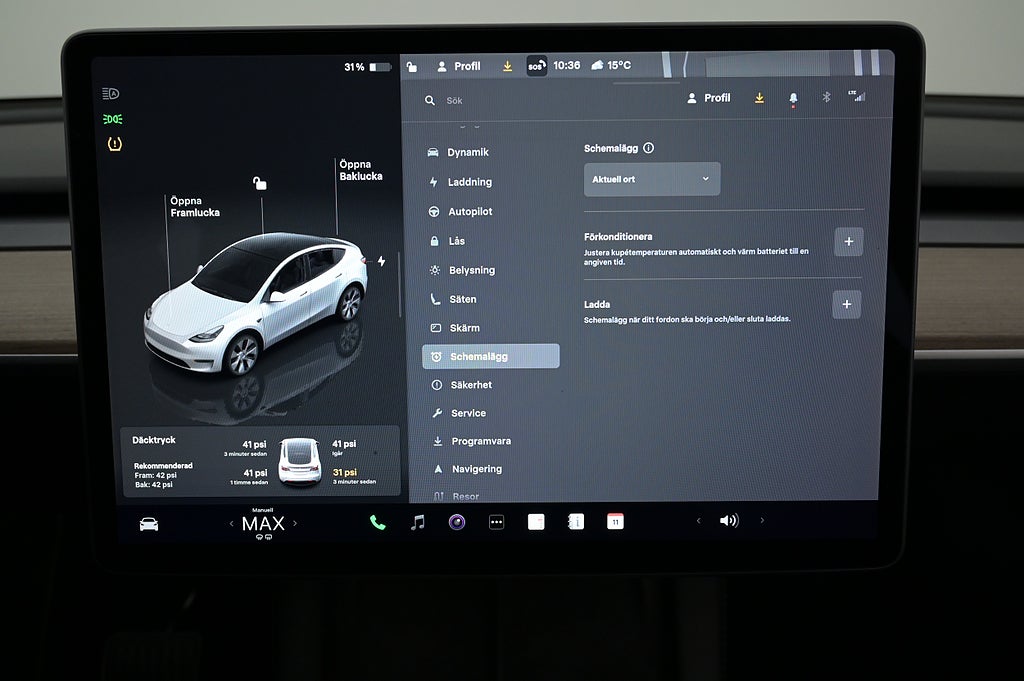Open the all apps three-dots launcher
Screen dimensions: 1024x681
tap(496, 522)
